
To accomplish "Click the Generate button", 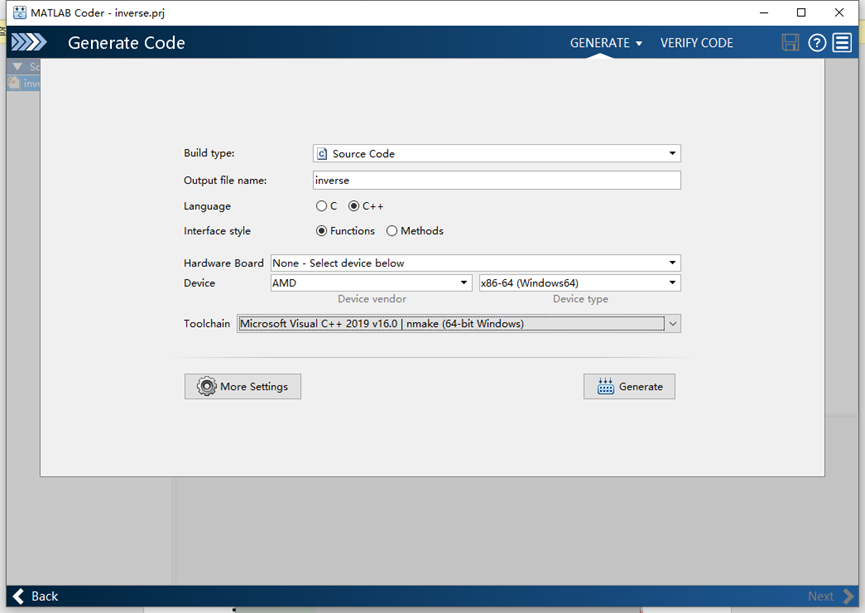I will tap(629, 386).
